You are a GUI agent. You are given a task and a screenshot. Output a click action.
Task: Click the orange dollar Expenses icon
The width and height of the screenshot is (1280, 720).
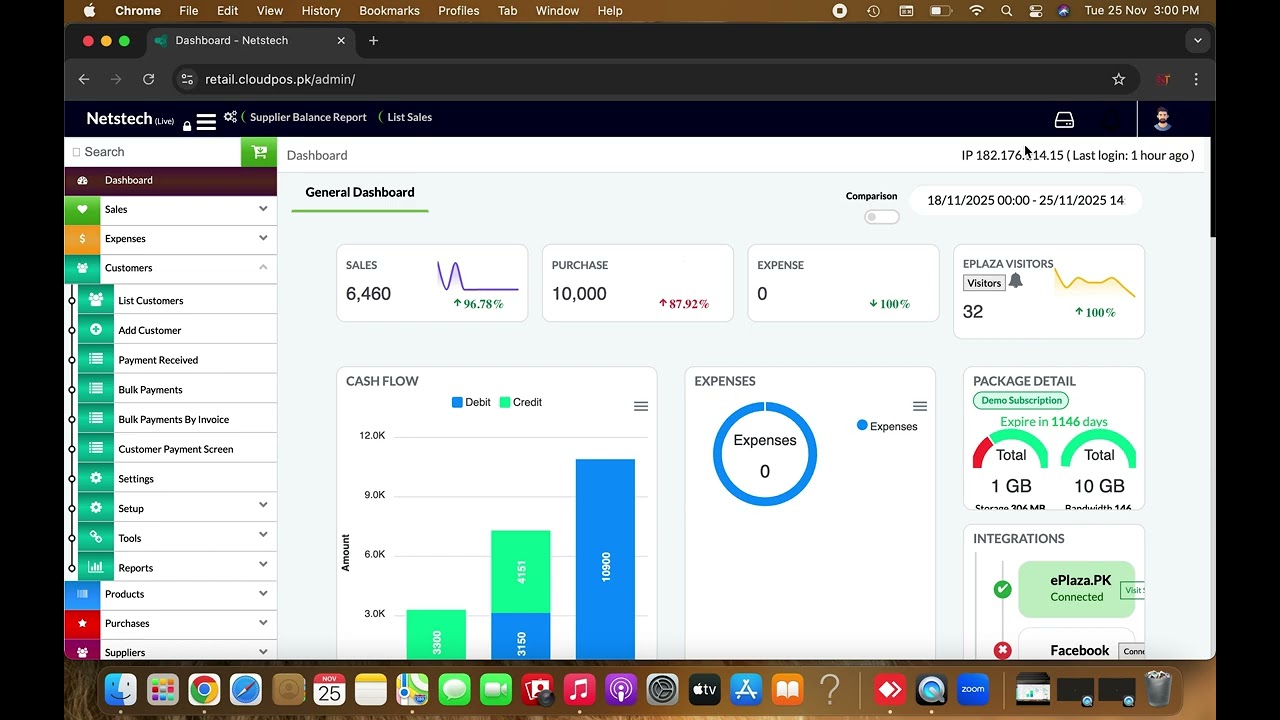[82, 239]
